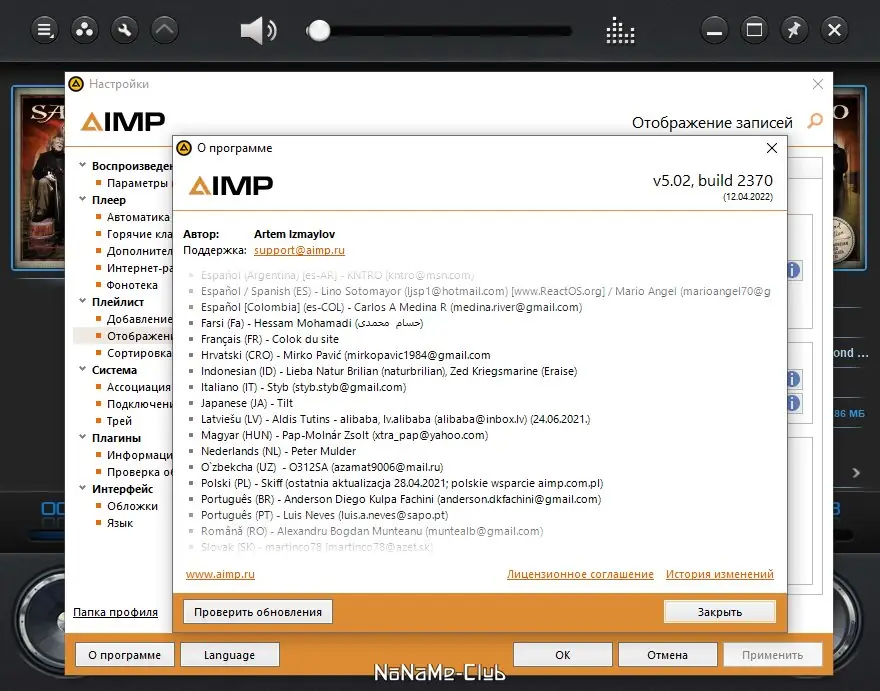Screen dimensions: 880x691
Task: Close the About dialog with X
Action: (772, 148)
